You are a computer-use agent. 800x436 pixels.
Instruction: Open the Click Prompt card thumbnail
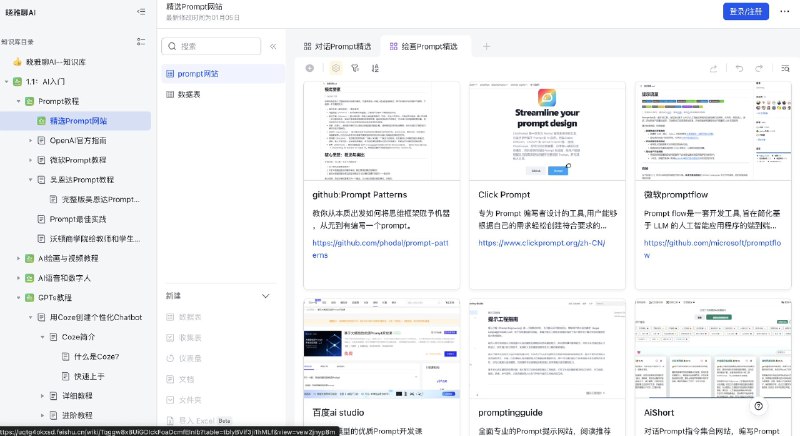[x=547, y=132]
